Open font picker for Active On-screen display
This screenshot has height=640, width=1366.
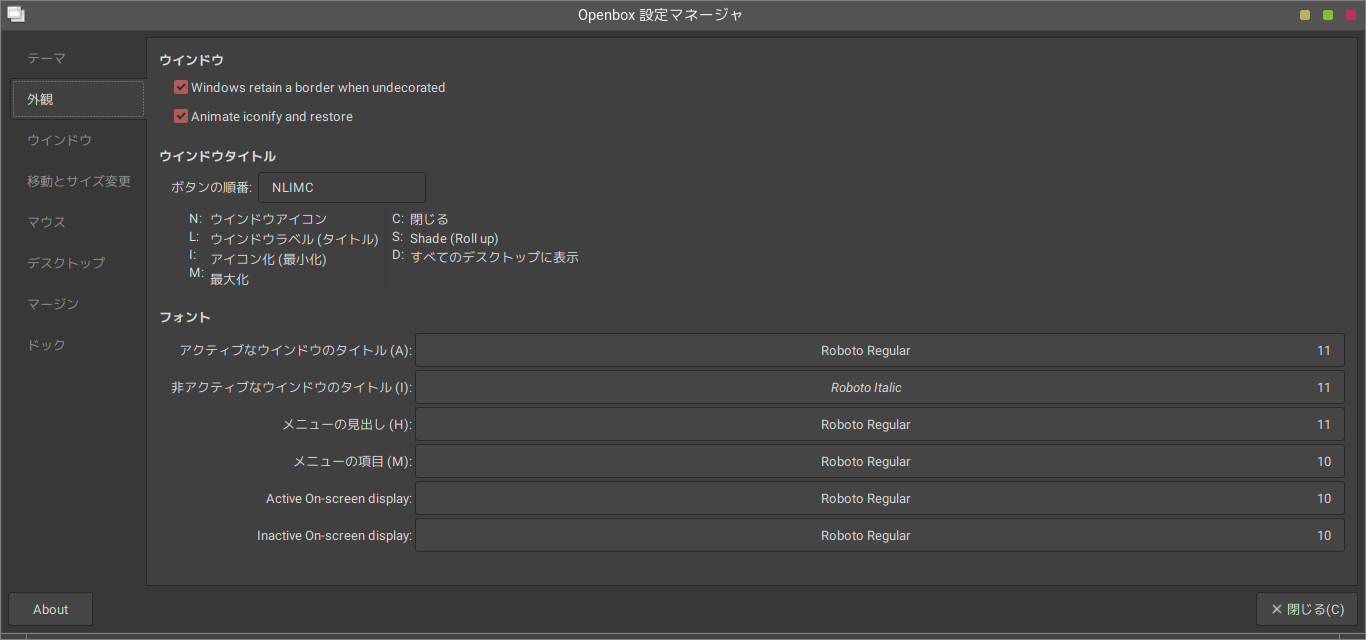pos(880,499)
